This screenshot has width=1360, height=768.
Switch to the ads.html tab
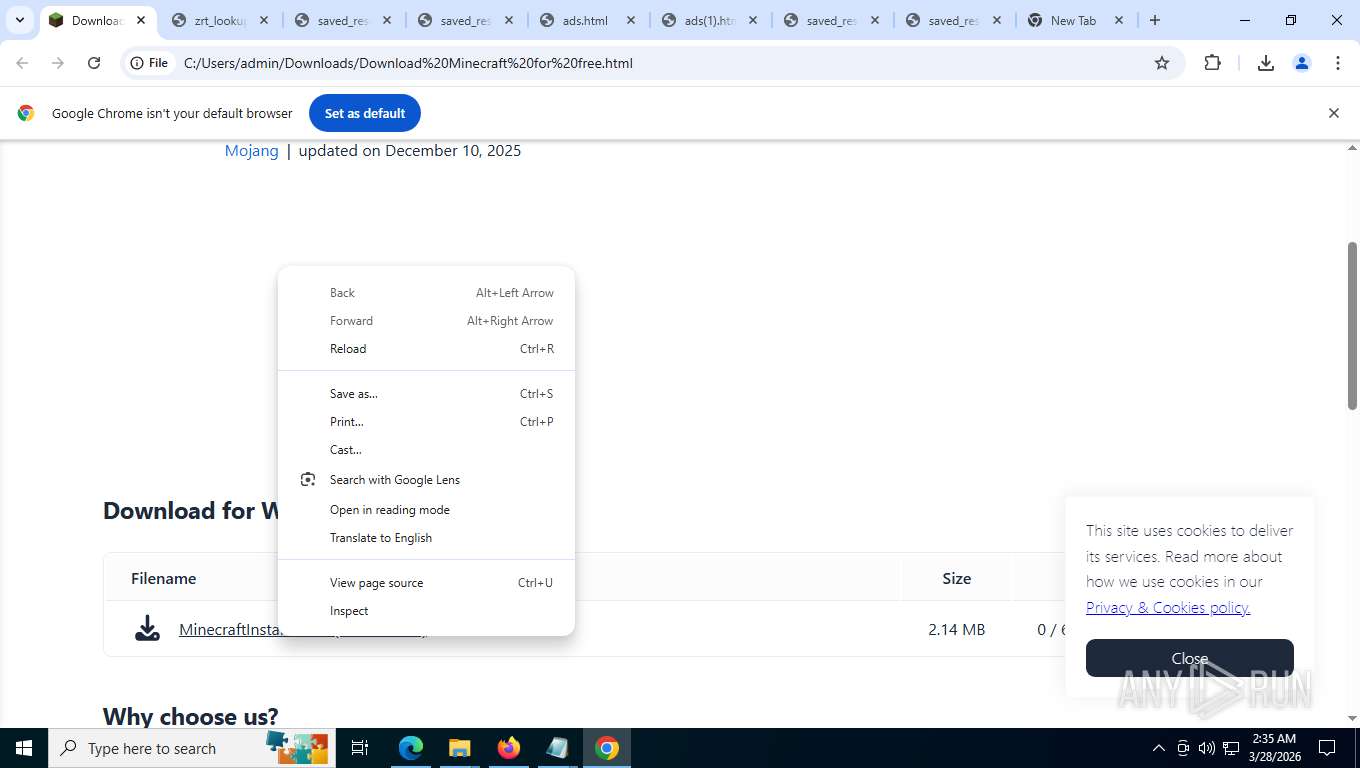pos(588,20)
